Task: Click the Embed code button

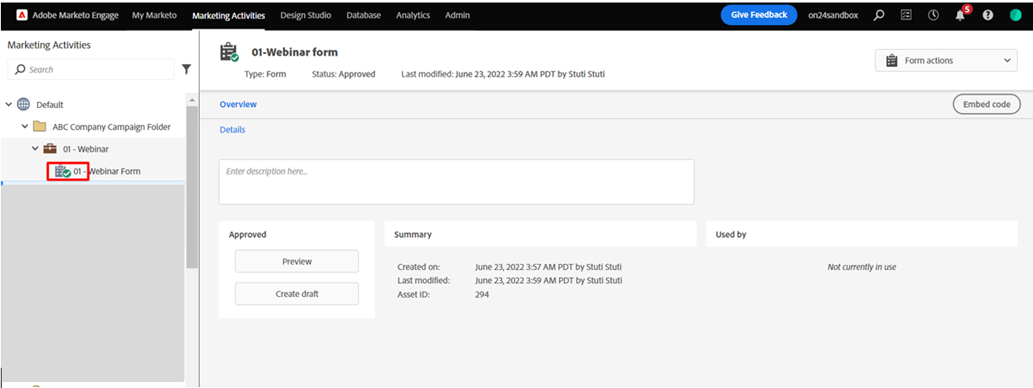Action: pyautogui.click(x=986, y=104)
